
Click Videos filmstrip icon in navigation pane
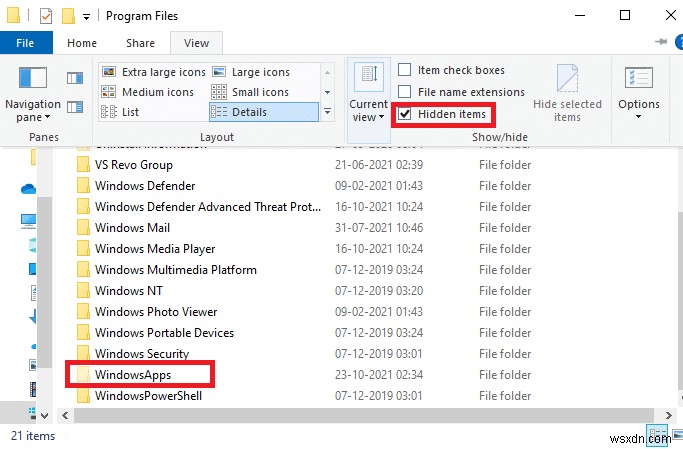pos(33,389)
